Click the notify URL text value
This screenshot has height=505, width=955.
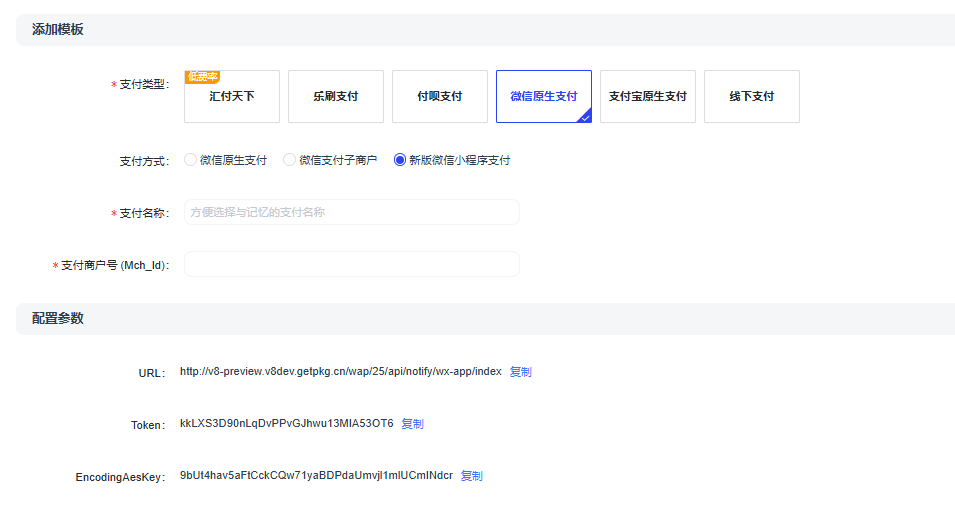click(x=340, y=372)
